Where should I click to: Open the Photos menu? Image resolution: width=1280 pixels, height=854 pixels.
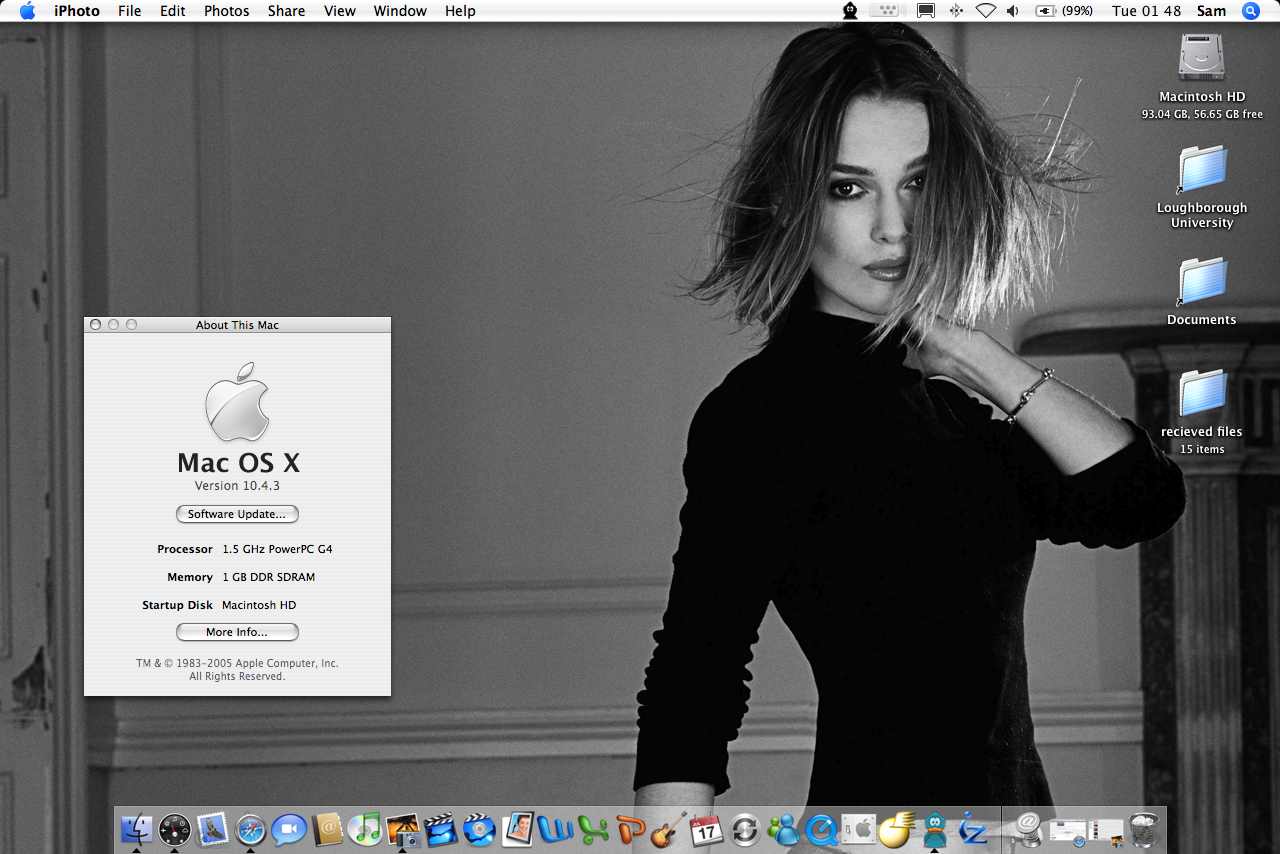[226, 11]
